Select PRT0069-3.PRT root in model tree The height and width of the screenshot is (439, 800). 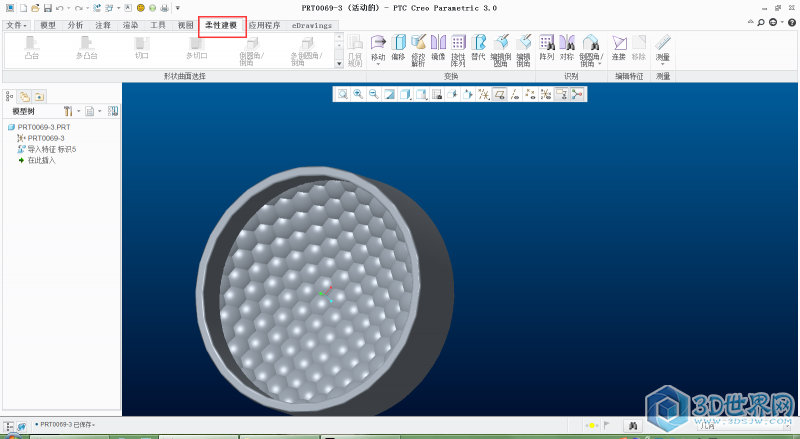click(x=39, y=127)
